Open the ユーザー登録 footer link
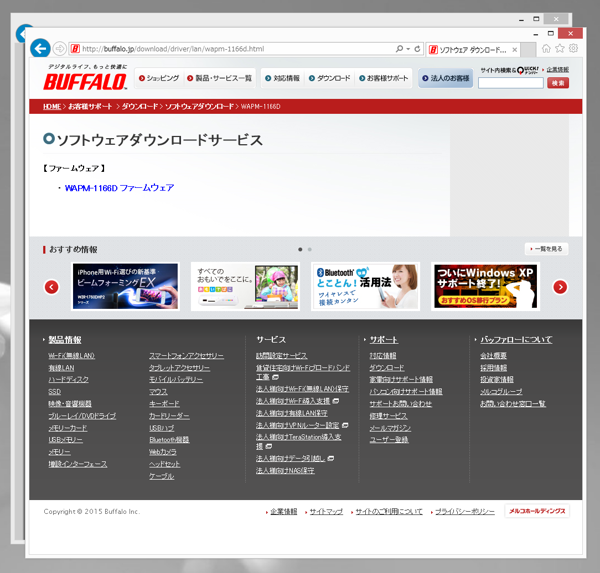The image size is (600, 573). pos(389,440)
